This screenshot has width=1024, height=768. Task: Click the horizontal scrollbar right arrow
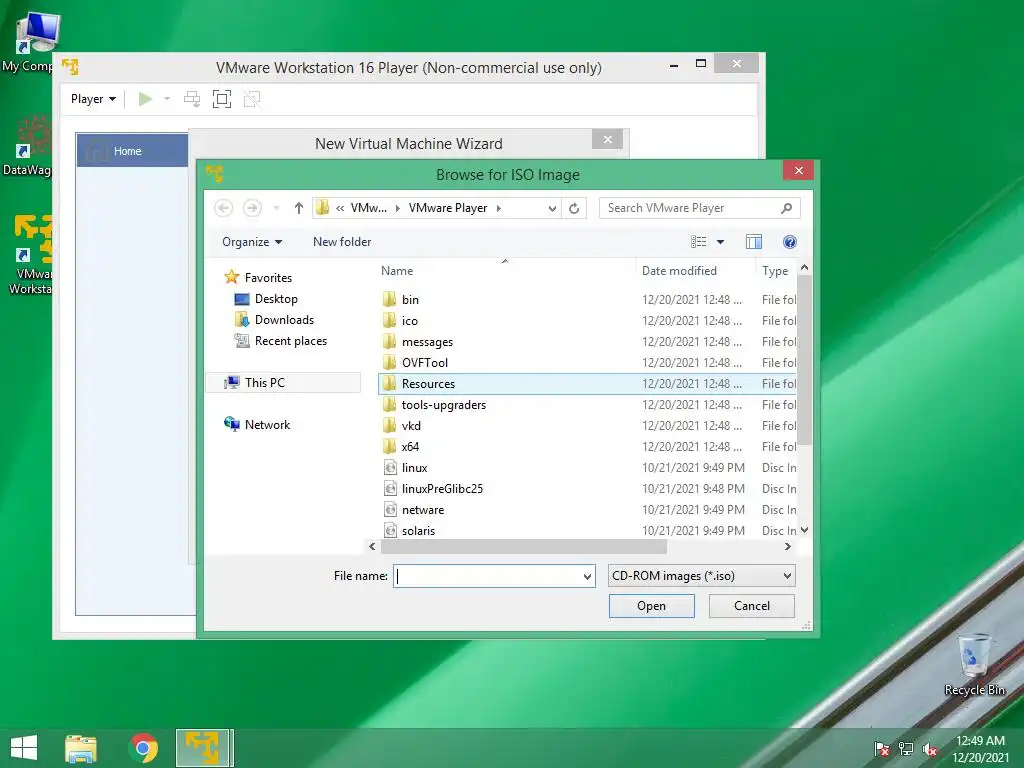pos(788,547)
